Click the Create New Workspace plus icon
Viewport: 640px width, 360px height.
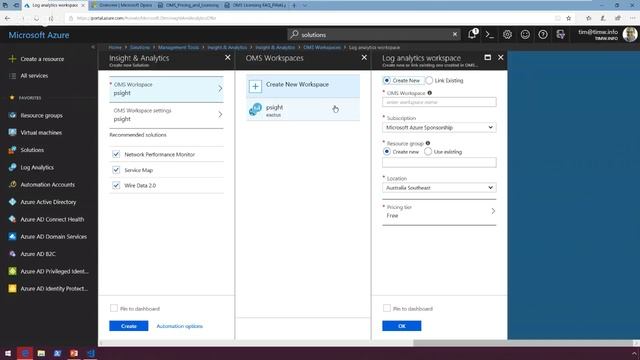pyautogui.click(x=255, y=87)
